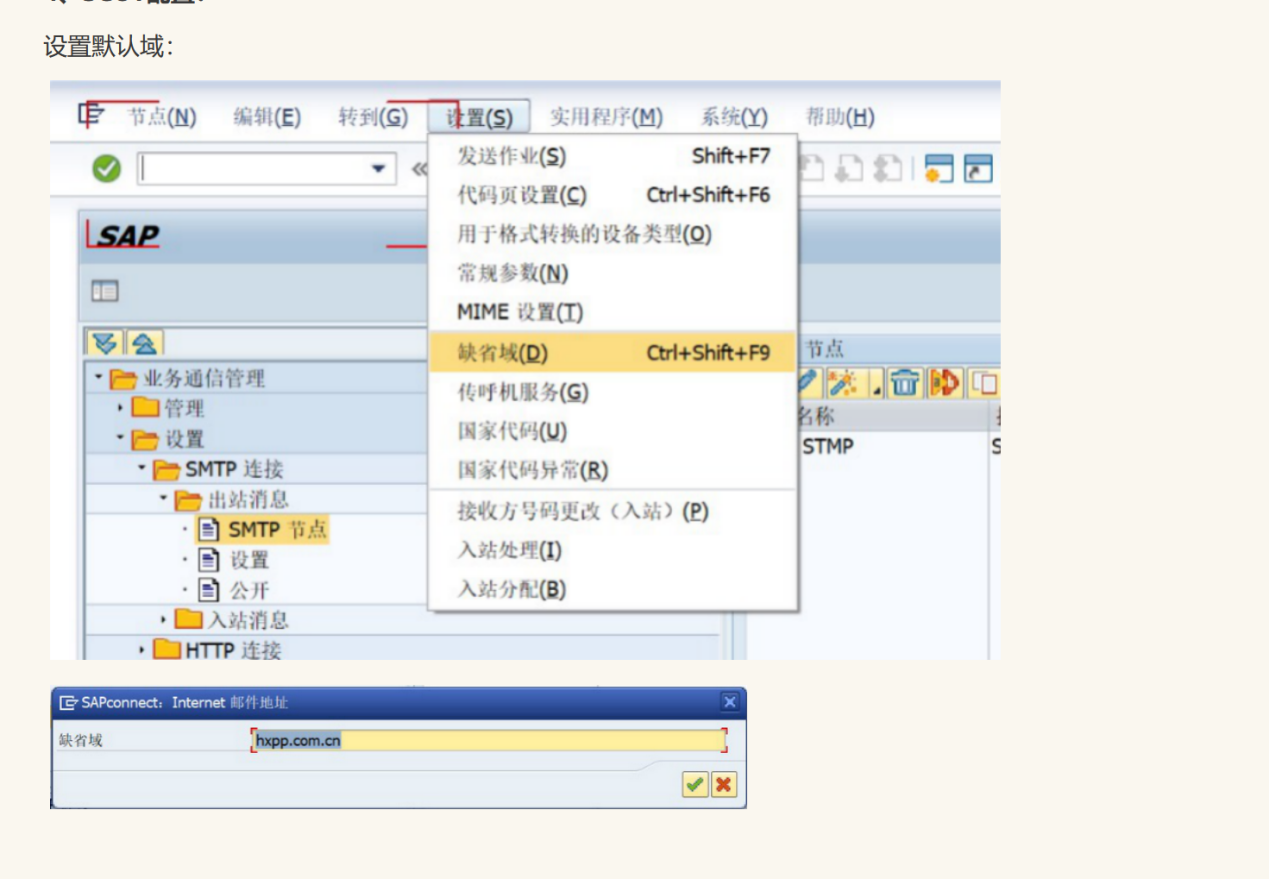Choose 入站分配(B) menu entry

(x=613, y=589)
